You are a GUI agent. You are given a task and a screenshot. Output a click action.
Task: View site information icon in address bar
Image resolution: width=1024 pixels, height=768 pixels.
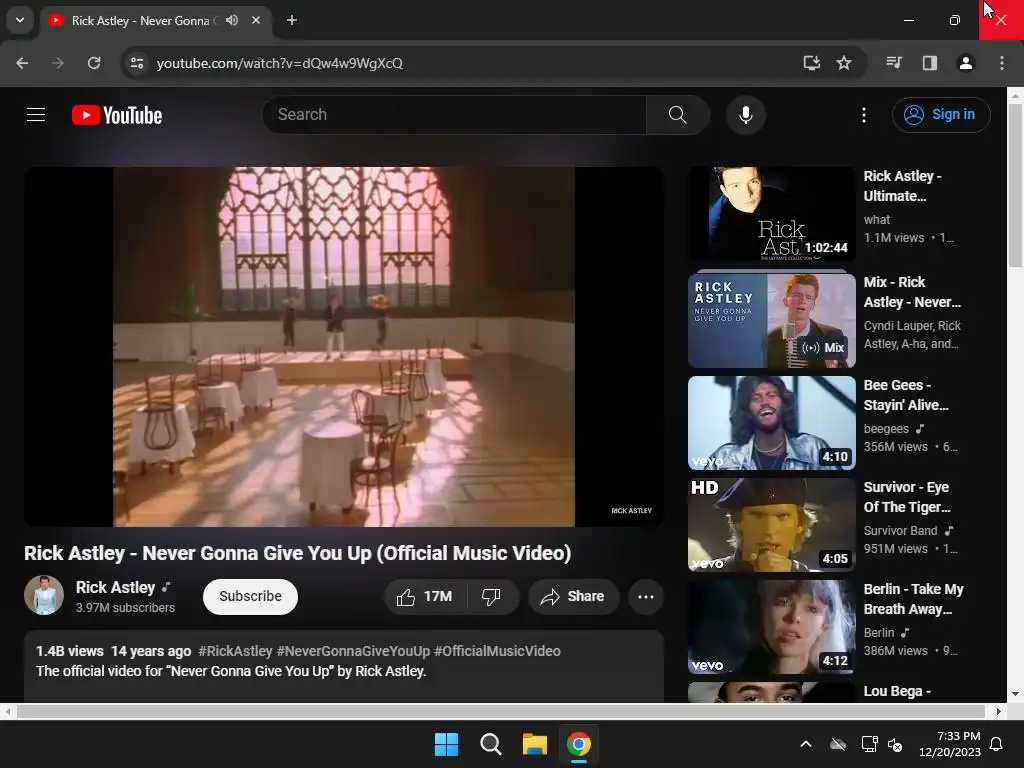[137, 63]
